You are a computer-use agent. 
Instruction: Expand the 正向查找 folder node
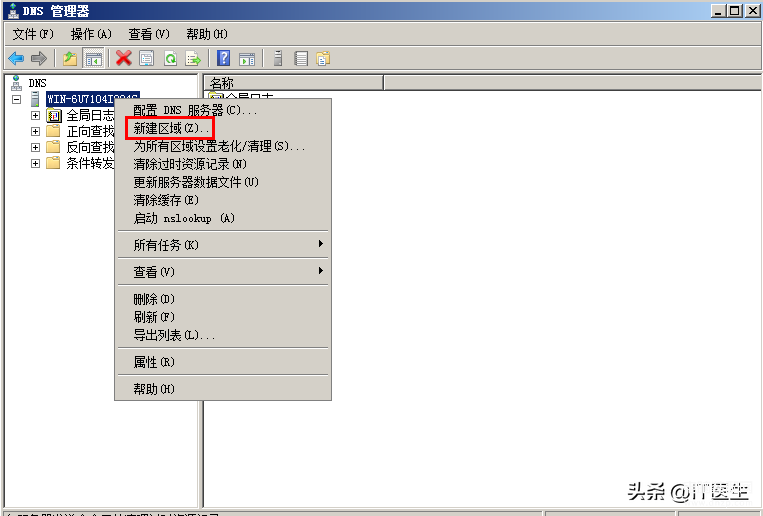pos(35,131)
